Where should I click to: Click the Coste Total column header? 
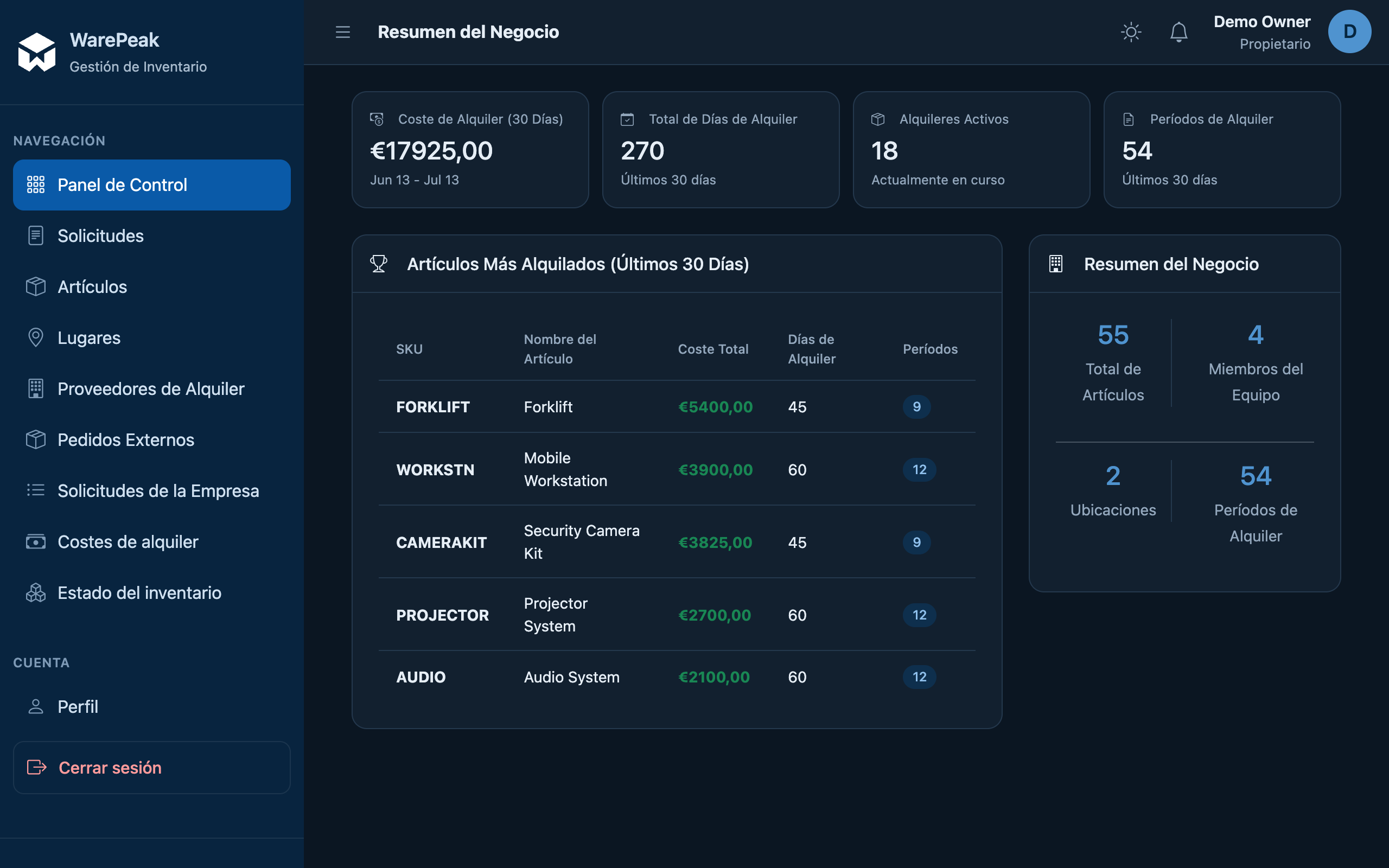tap(713, 349)
